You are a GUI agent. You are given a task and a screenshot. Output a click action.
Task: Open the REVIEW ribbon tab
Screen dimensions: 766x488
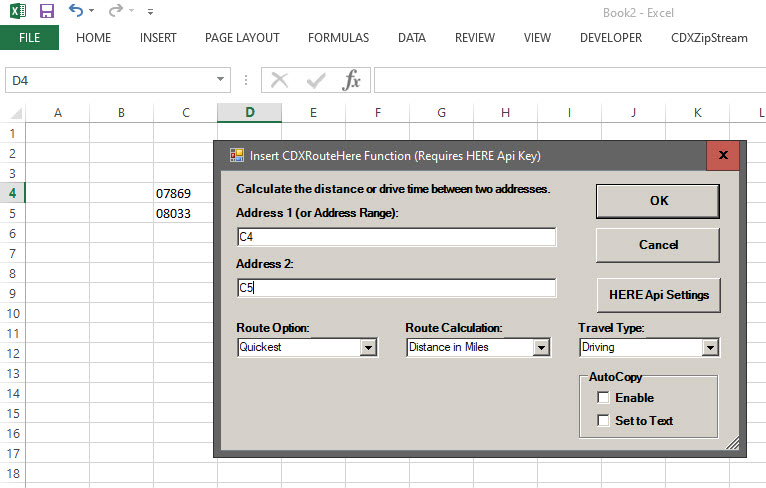click(474, 38)
